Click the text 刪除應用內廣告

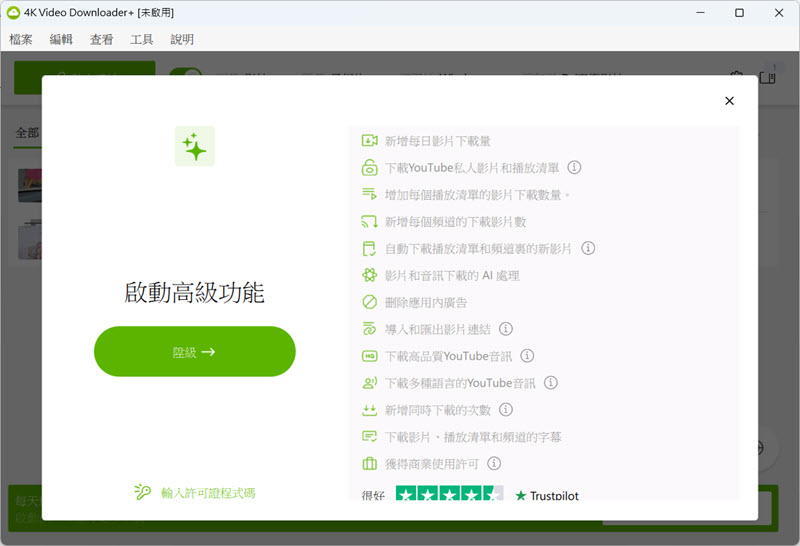click(x=426, y=303)
